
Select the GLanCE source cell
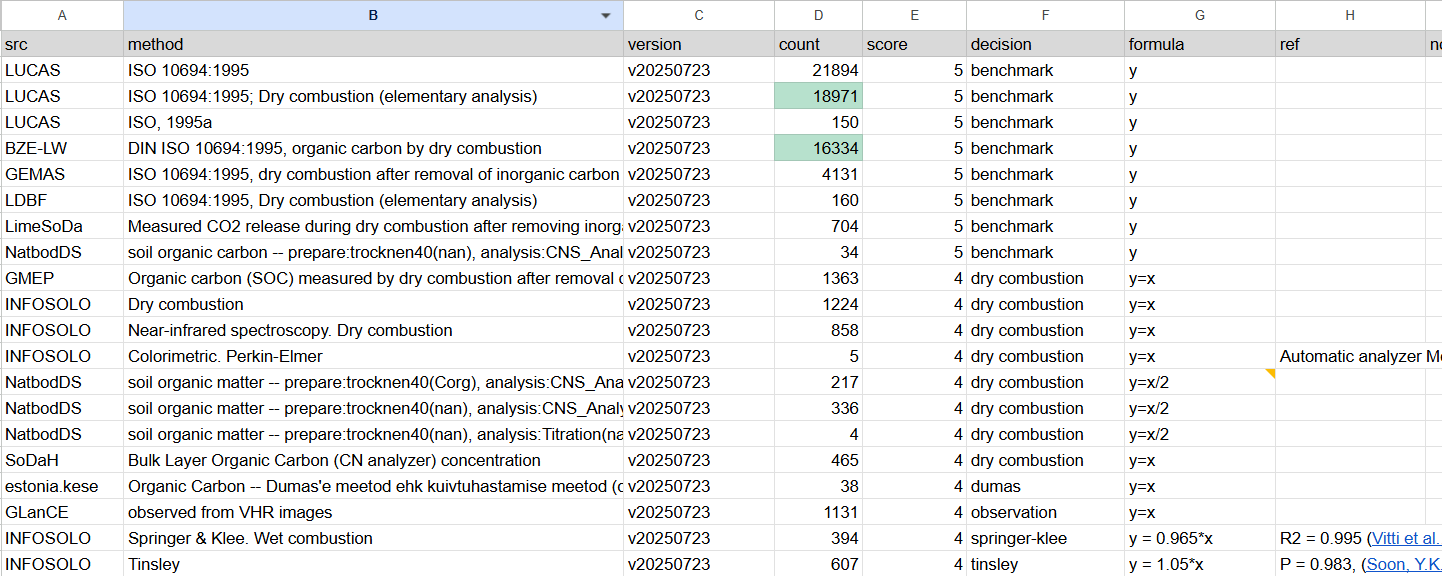tap(62, 512)
